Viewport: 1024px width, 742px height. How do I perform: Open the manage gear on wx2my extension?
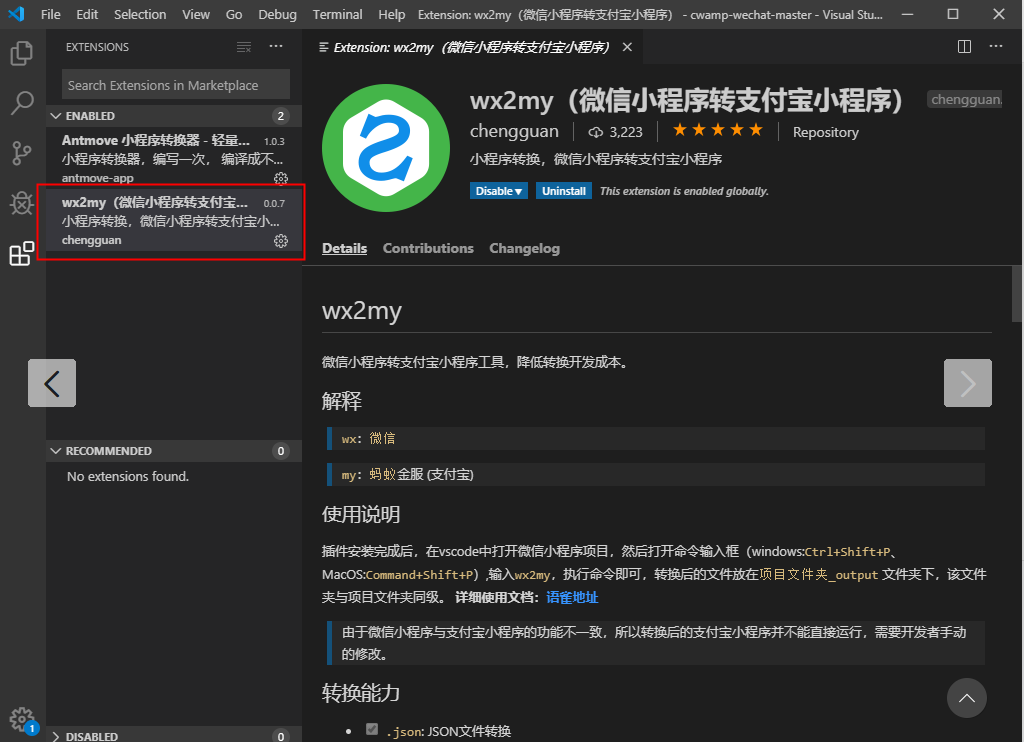[x=281, y=240]
